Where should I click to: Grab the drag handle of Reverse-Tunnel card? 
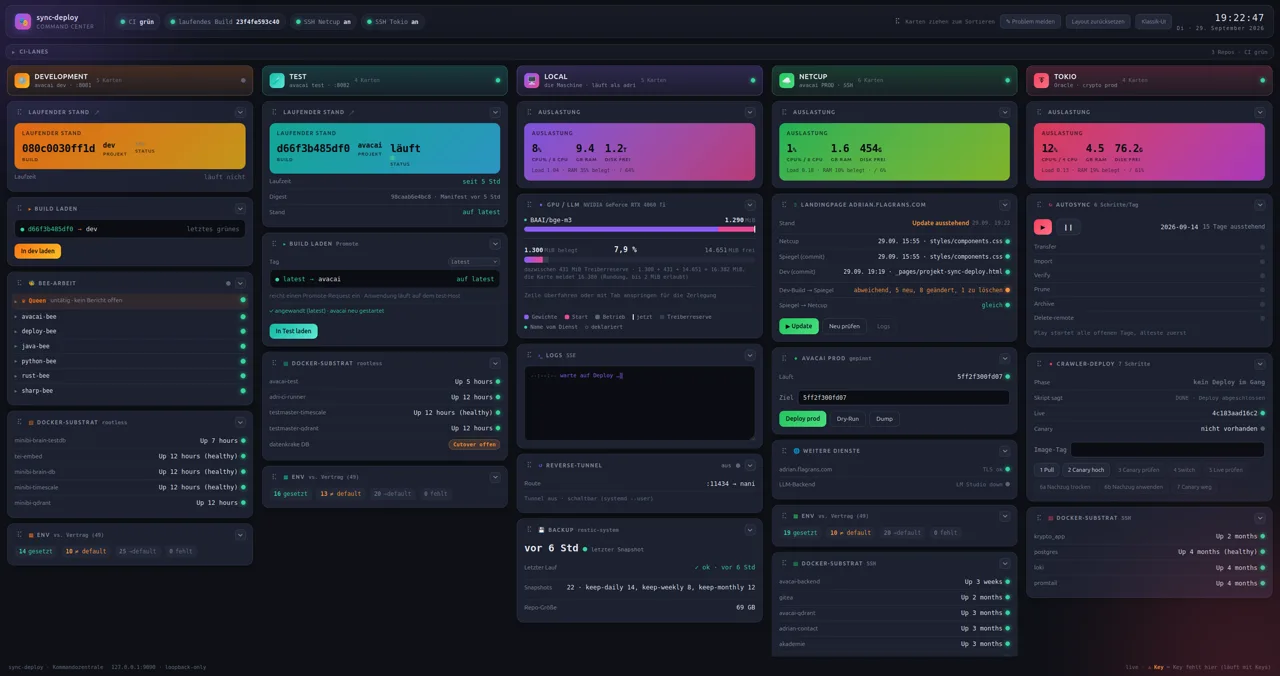click(530, 465)
